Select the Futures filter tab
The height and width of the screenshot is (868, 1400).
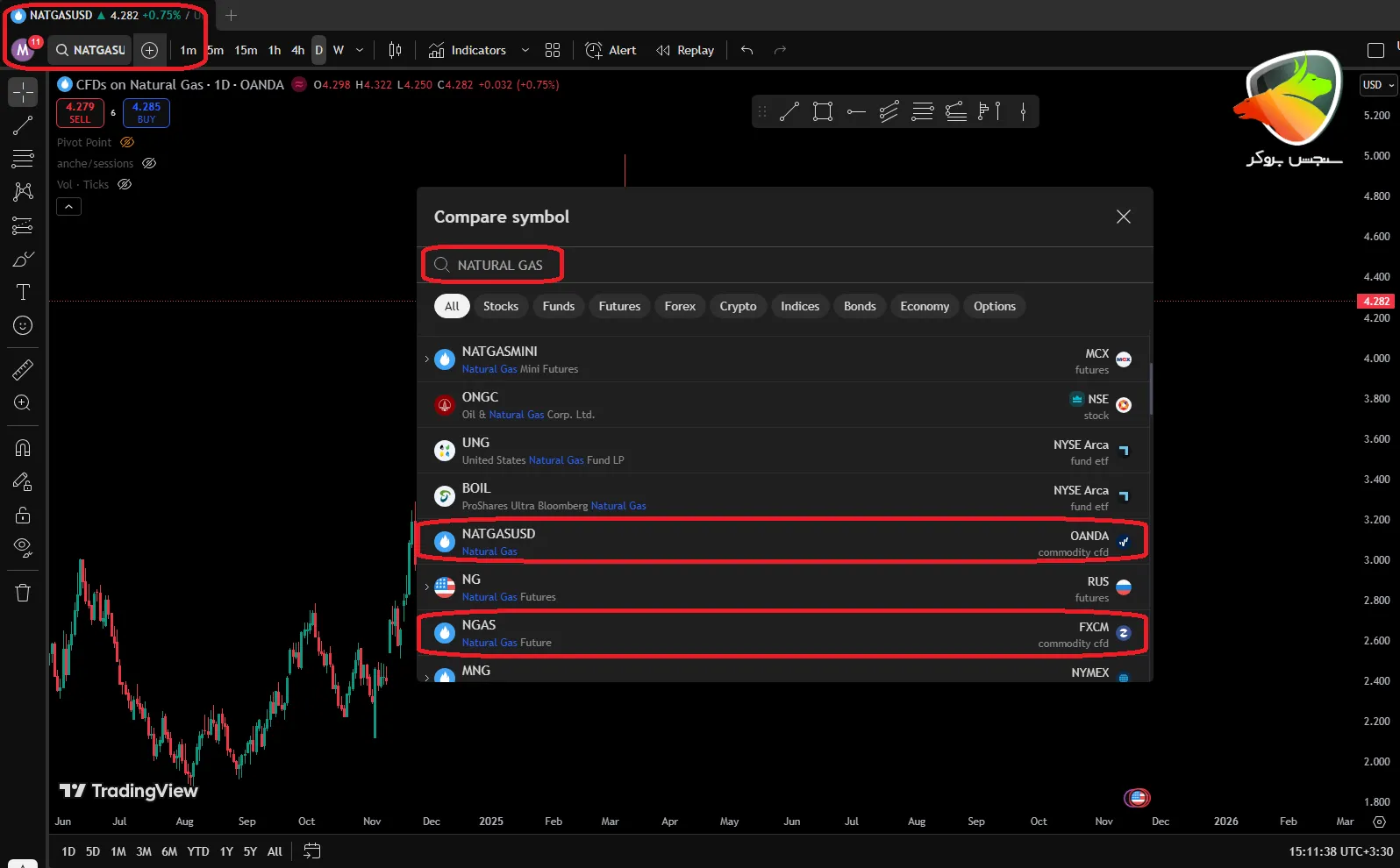[619, 306]
